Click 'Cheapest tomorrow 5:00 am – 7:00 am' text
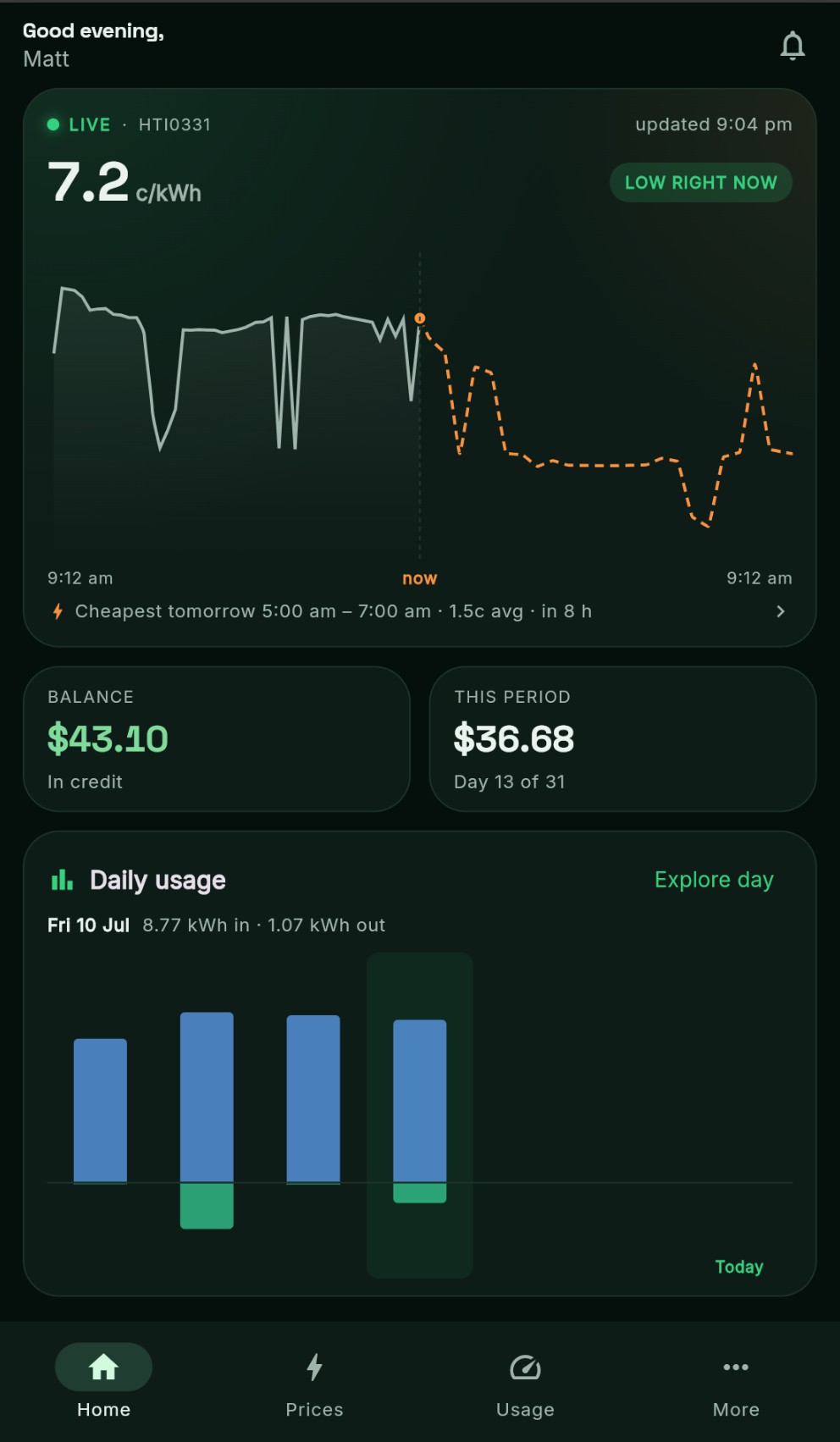Image resolution: width=840 pixels, height=1442 pixels. [x=253, y=611]
